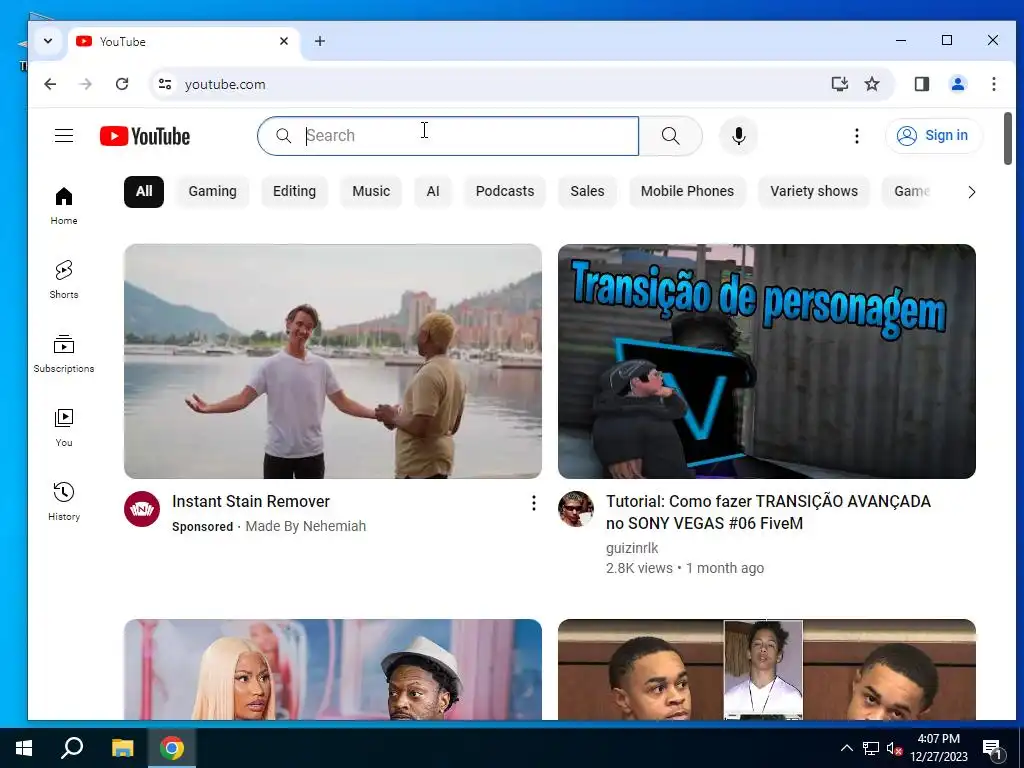The image size is (1024, 768).
Task: Open Chrome profile icon
Action: (958, 84)
